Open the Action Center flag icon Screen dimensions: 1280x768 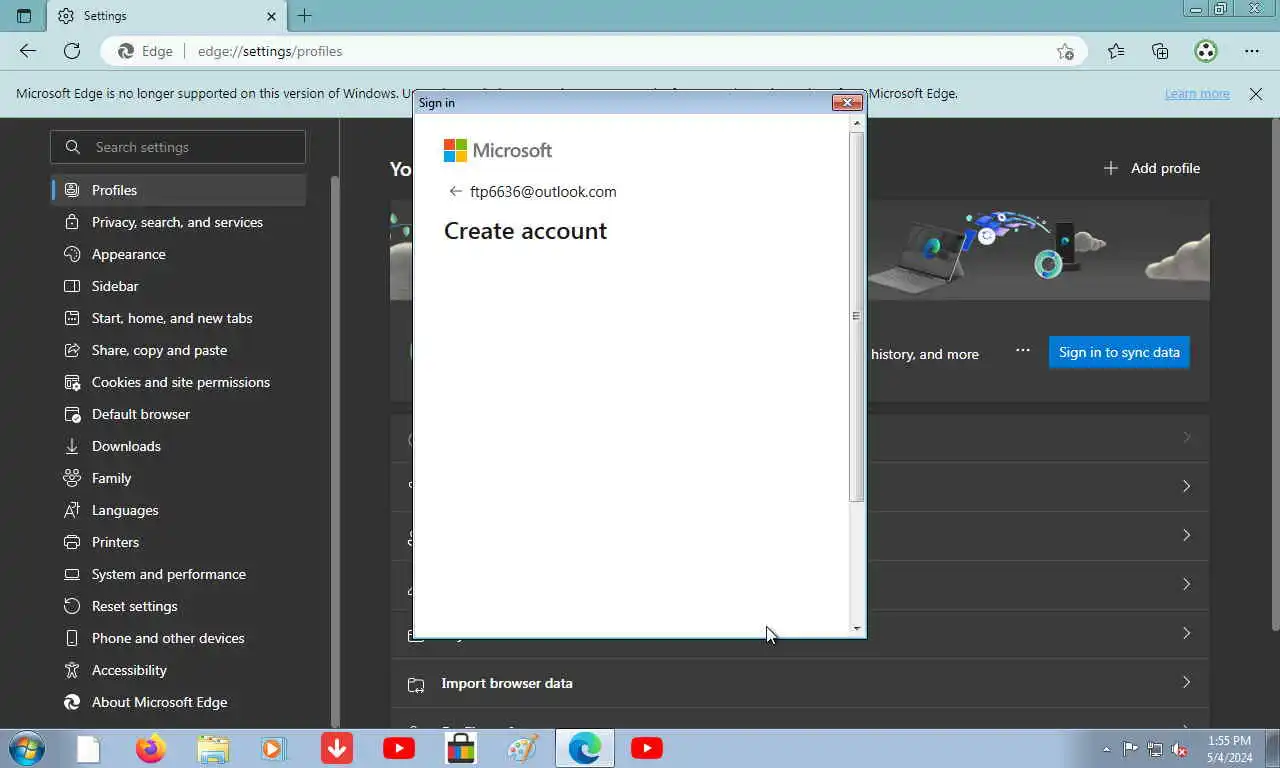[1130, 749]
